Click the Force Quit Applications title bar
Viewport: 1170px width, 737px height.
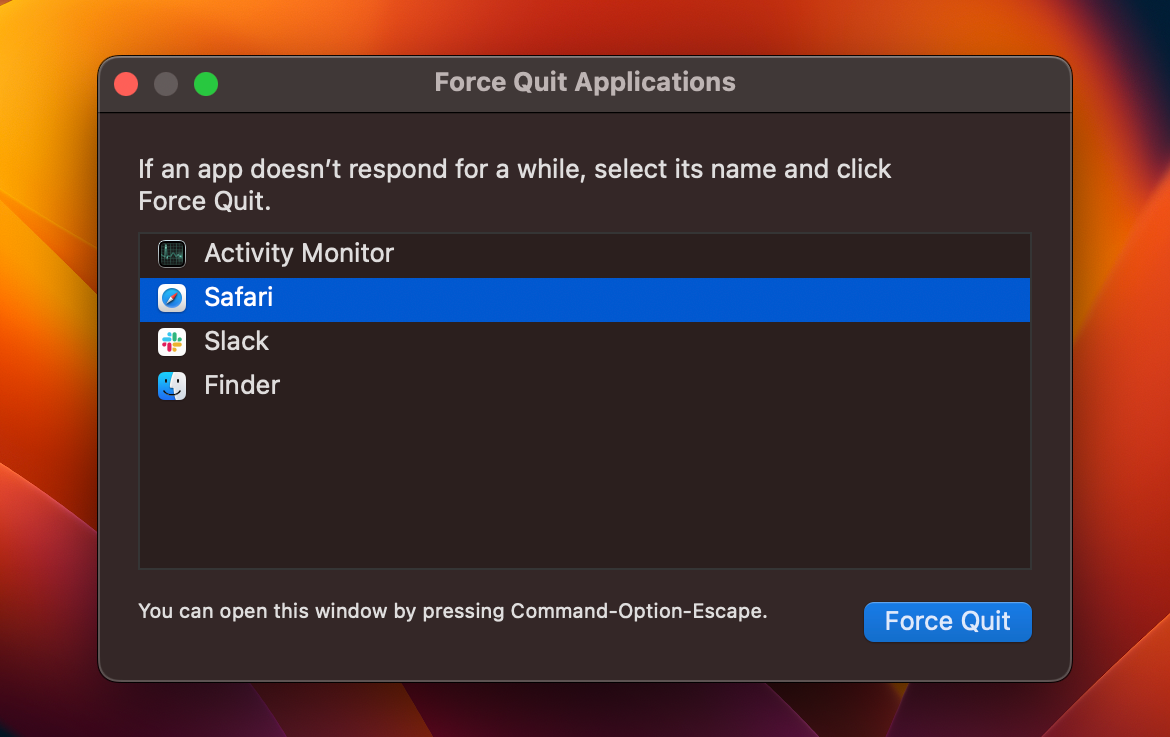[584, 82]
